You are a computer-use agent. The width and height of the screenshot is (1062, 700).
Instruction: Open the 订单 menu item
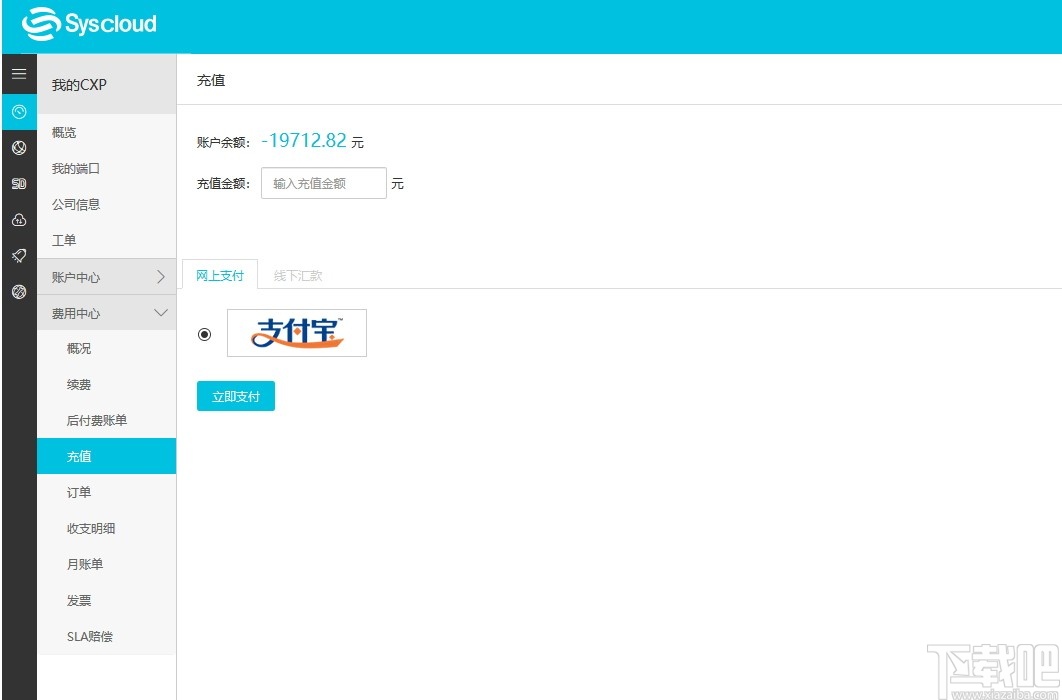pos(82,492)
